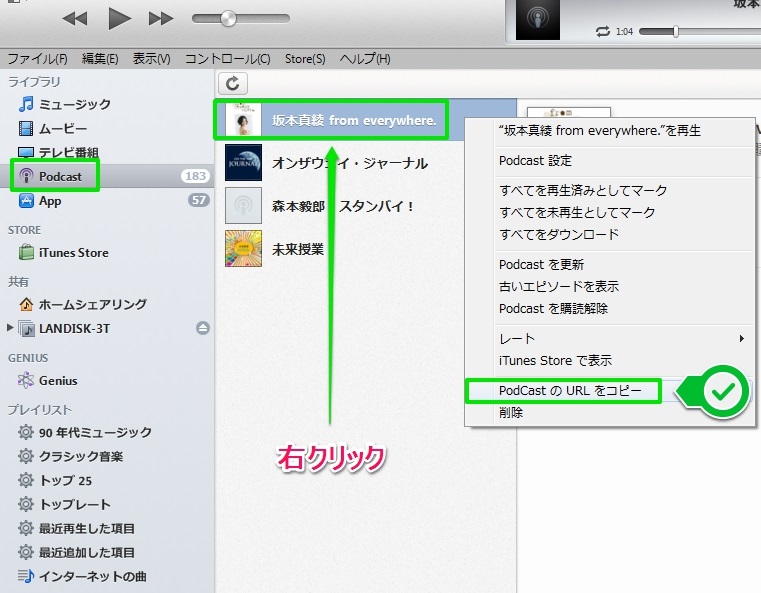The image size is (761, 593).
Task: Click the Genius label in sidebar
Action: point(58,380)
